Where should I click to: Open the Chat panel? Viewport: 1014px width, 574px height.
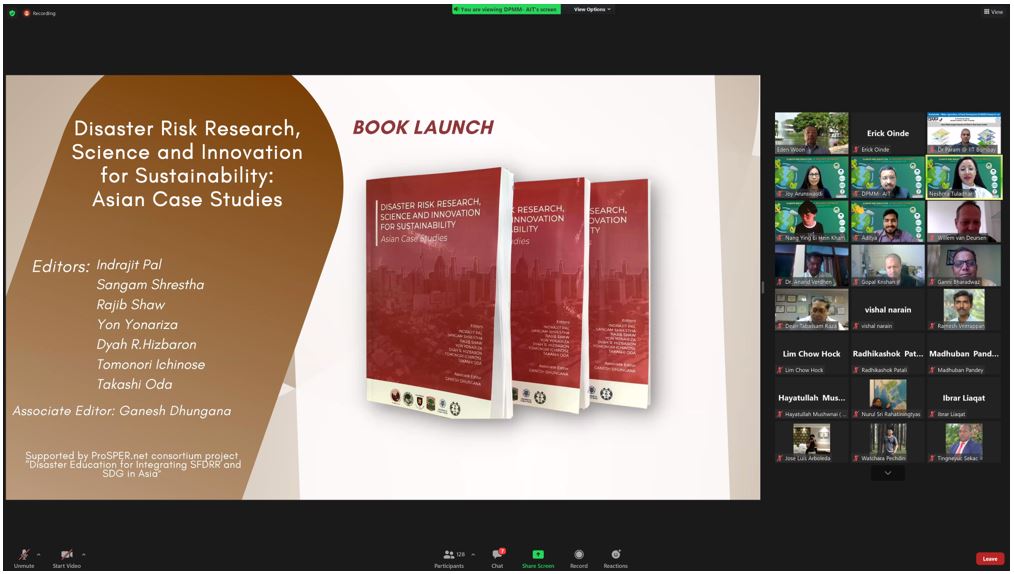point(497,555)
